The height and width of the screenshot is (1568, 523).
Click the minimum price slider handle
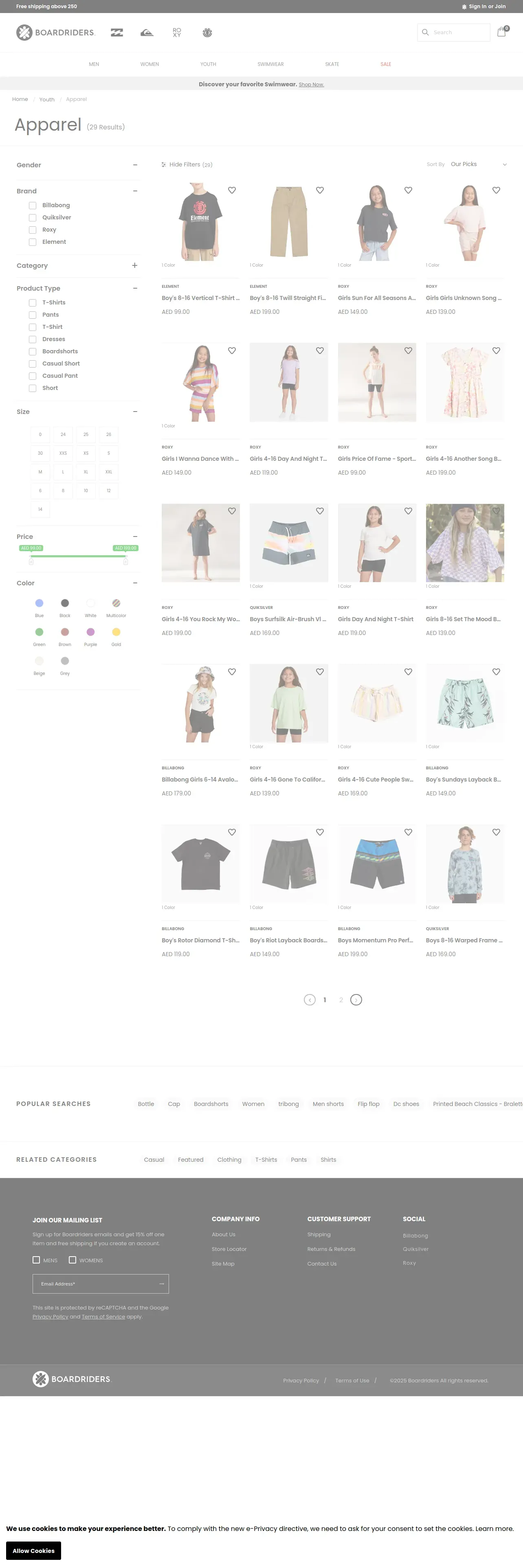click(31, 561)
